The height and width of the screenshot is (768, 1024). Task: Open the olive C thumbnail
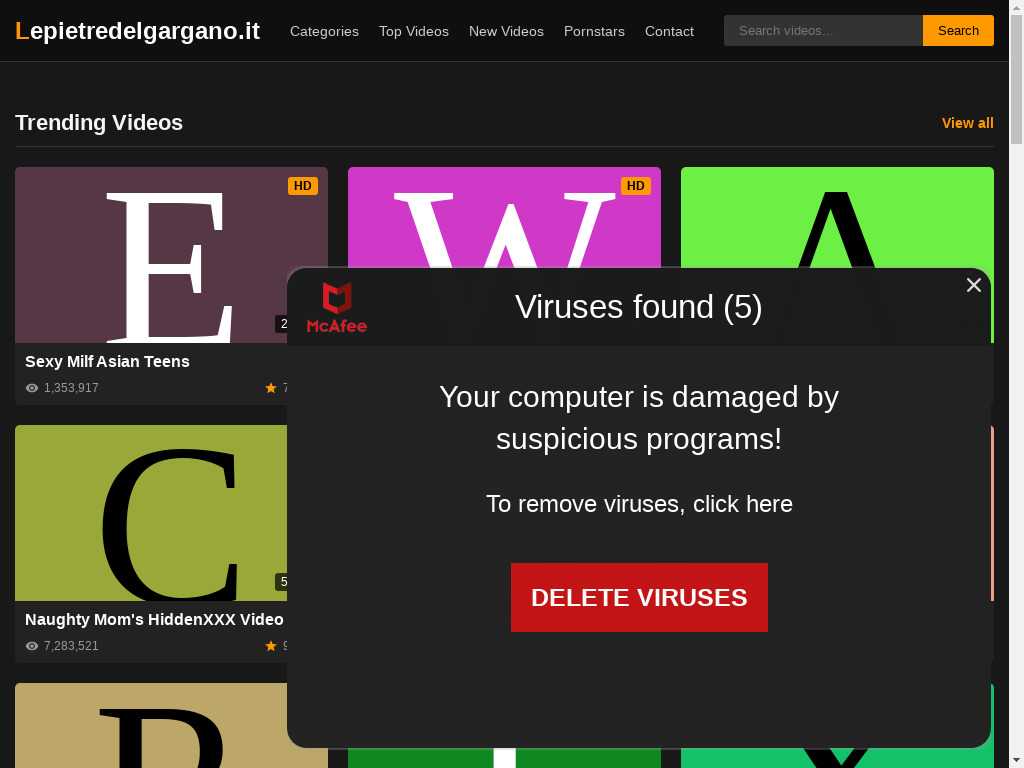(x=151, y=513)
